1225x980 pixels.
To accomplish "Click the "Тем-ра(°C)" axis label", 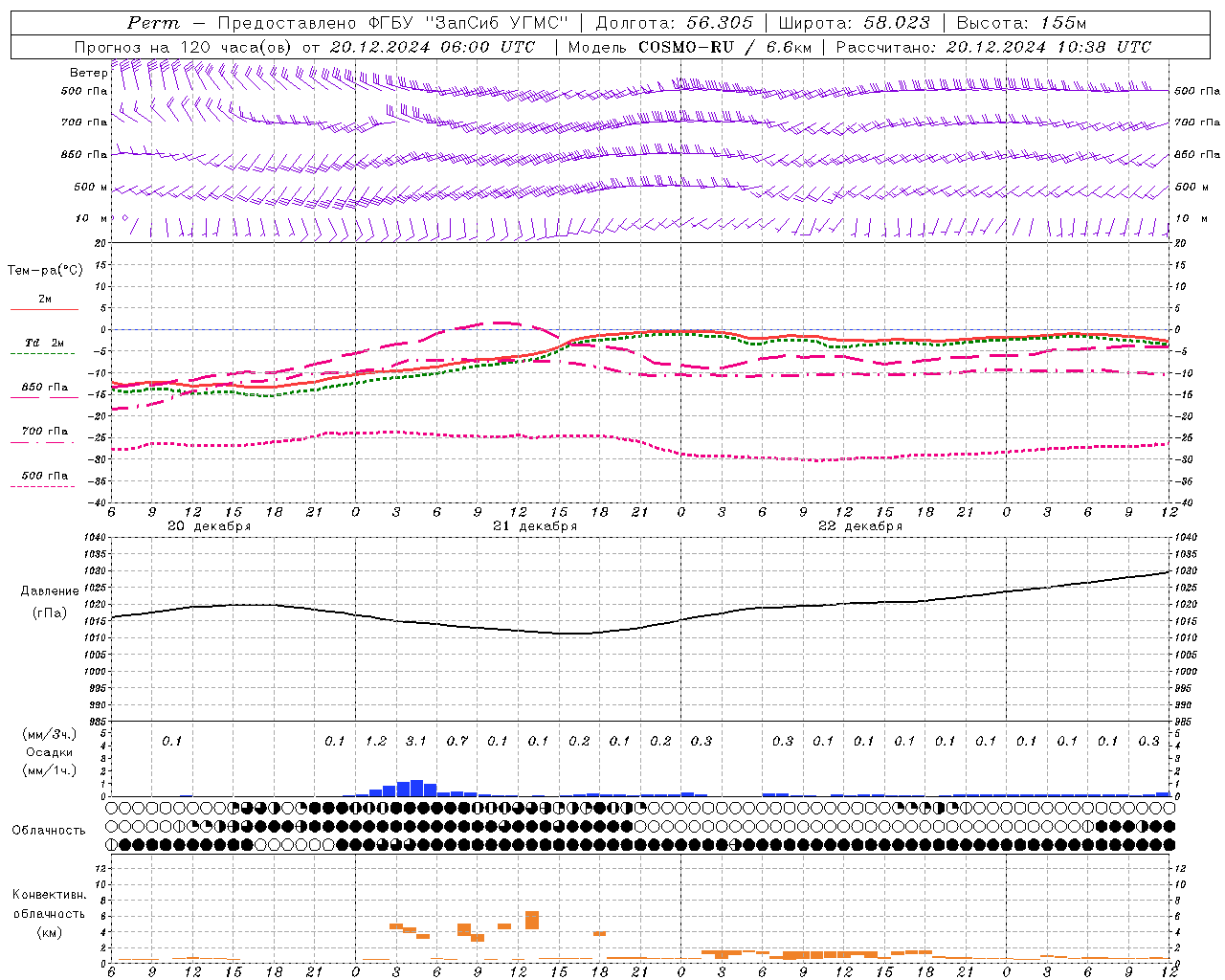I will [45, 271].
